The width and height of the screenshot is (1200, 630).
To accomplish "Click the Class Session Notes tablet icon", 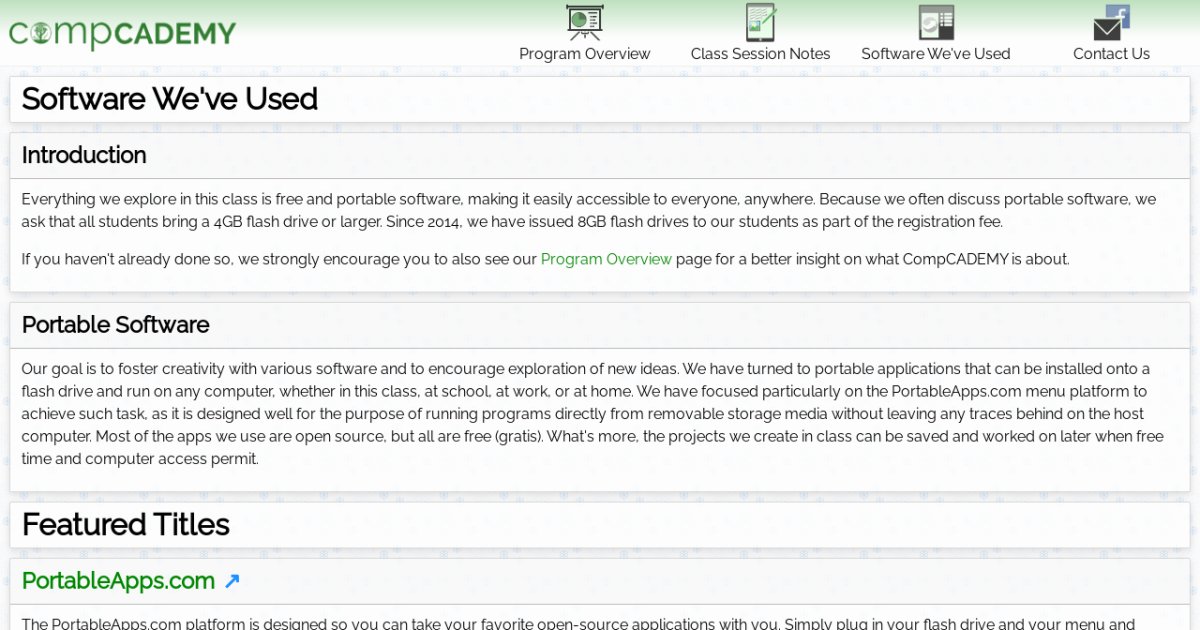I will [x=760, y=22].
